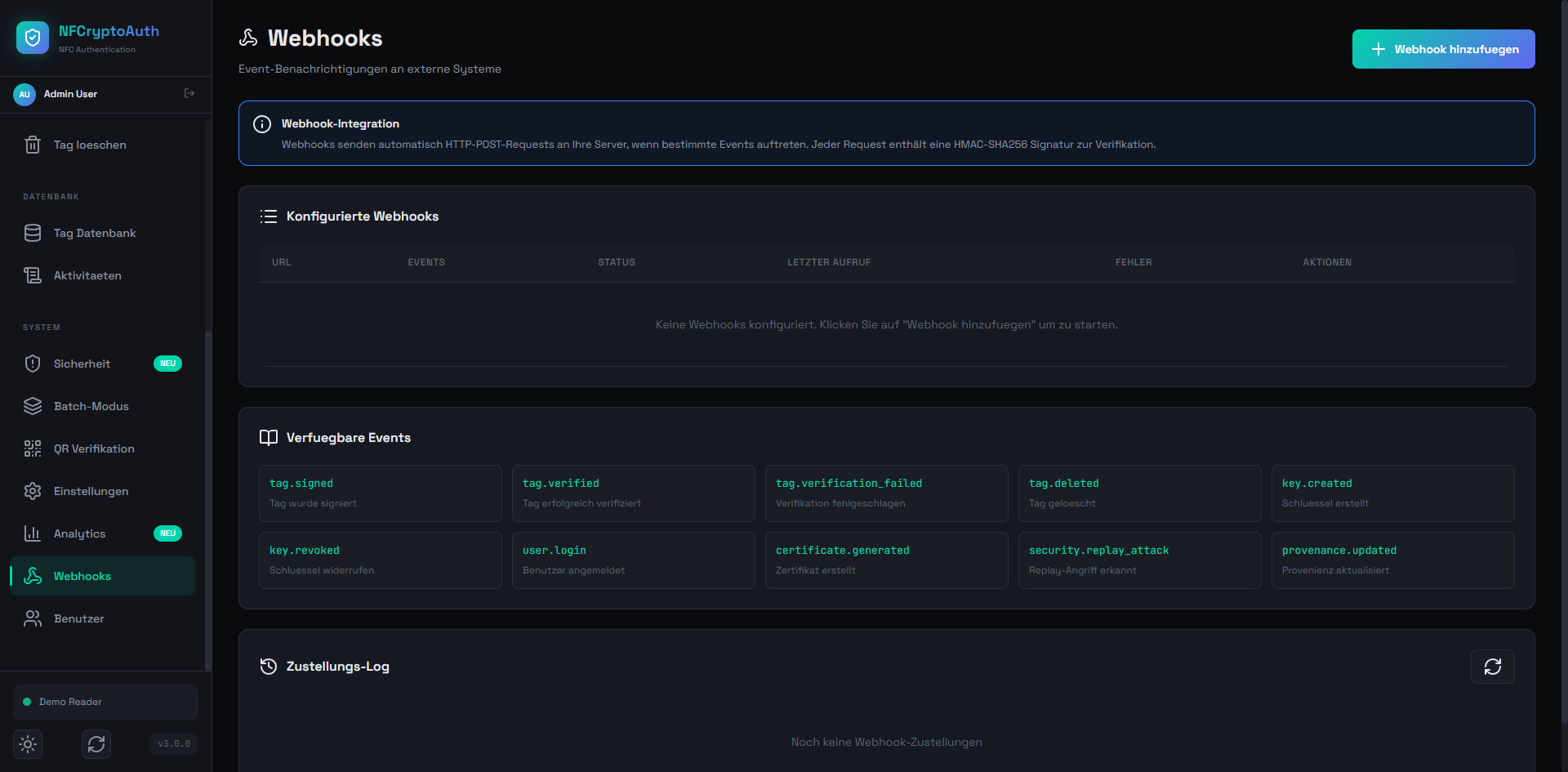
Task: Click the NFCryptoAuth shield logo
Action: (x=33, y=38)
